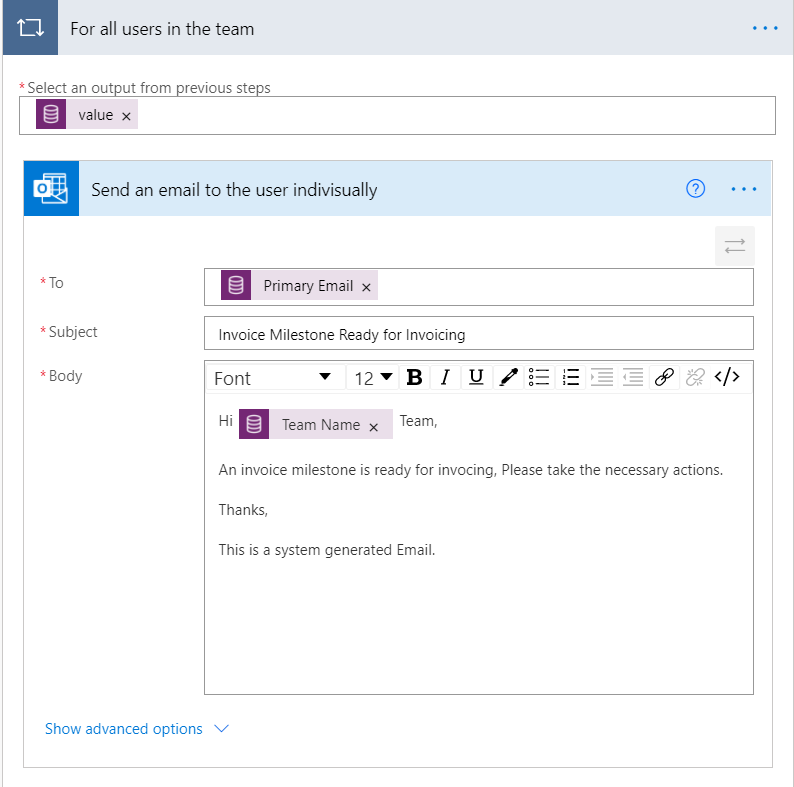Open the font size 12 dropdown
This screenshot has height=787, width=794.
point(373,377)
